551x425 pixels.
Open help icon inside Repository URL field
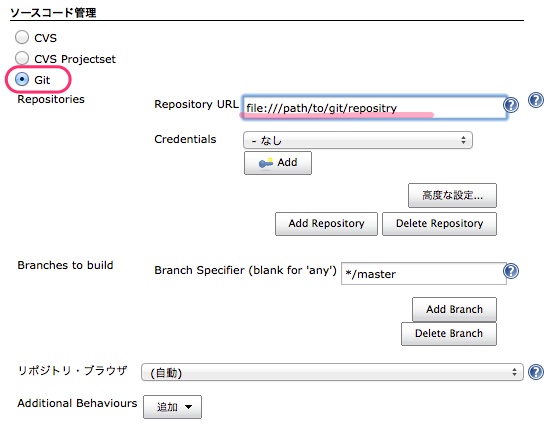click(511, 104)
